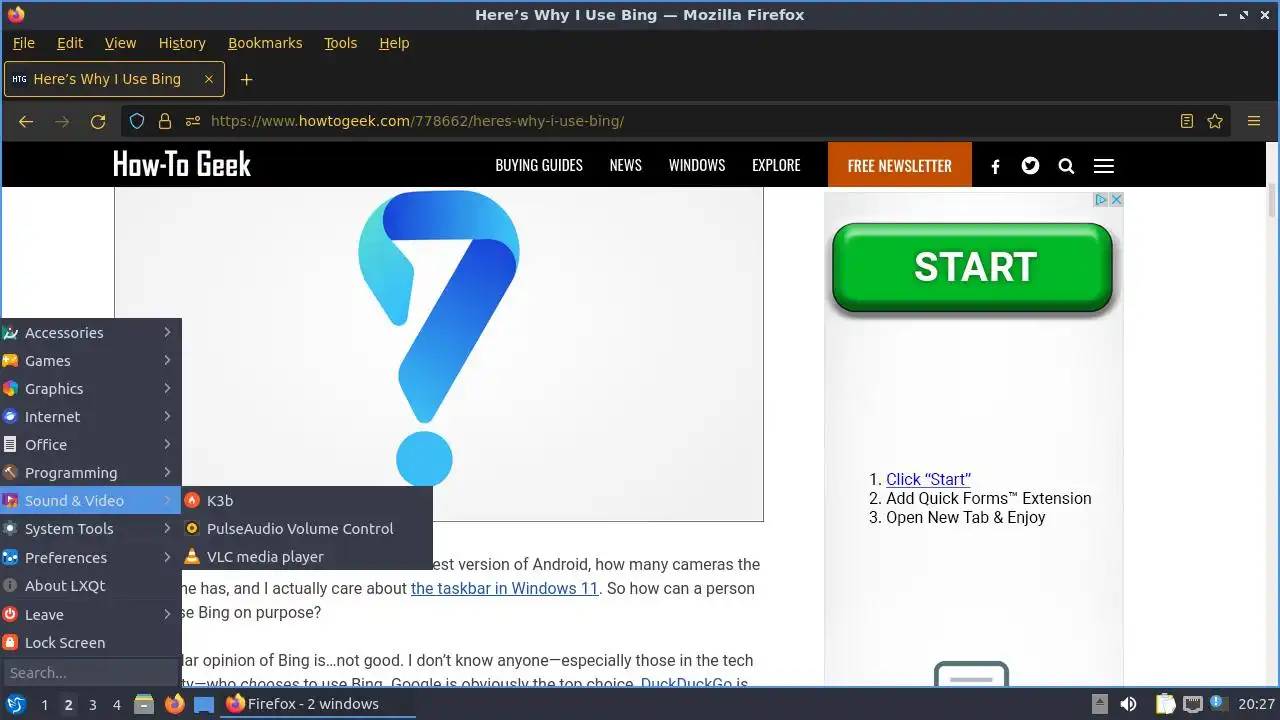Expand Office menu category
The image size is (1280, 720).
(90, 445)
